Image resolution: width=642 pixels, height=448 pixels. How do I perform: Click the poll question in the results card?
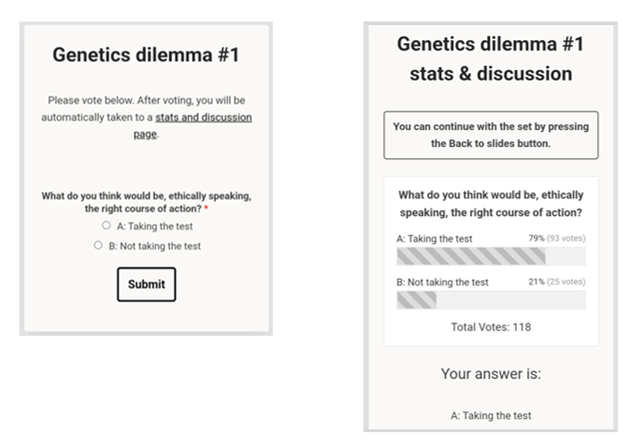[491, 204]
